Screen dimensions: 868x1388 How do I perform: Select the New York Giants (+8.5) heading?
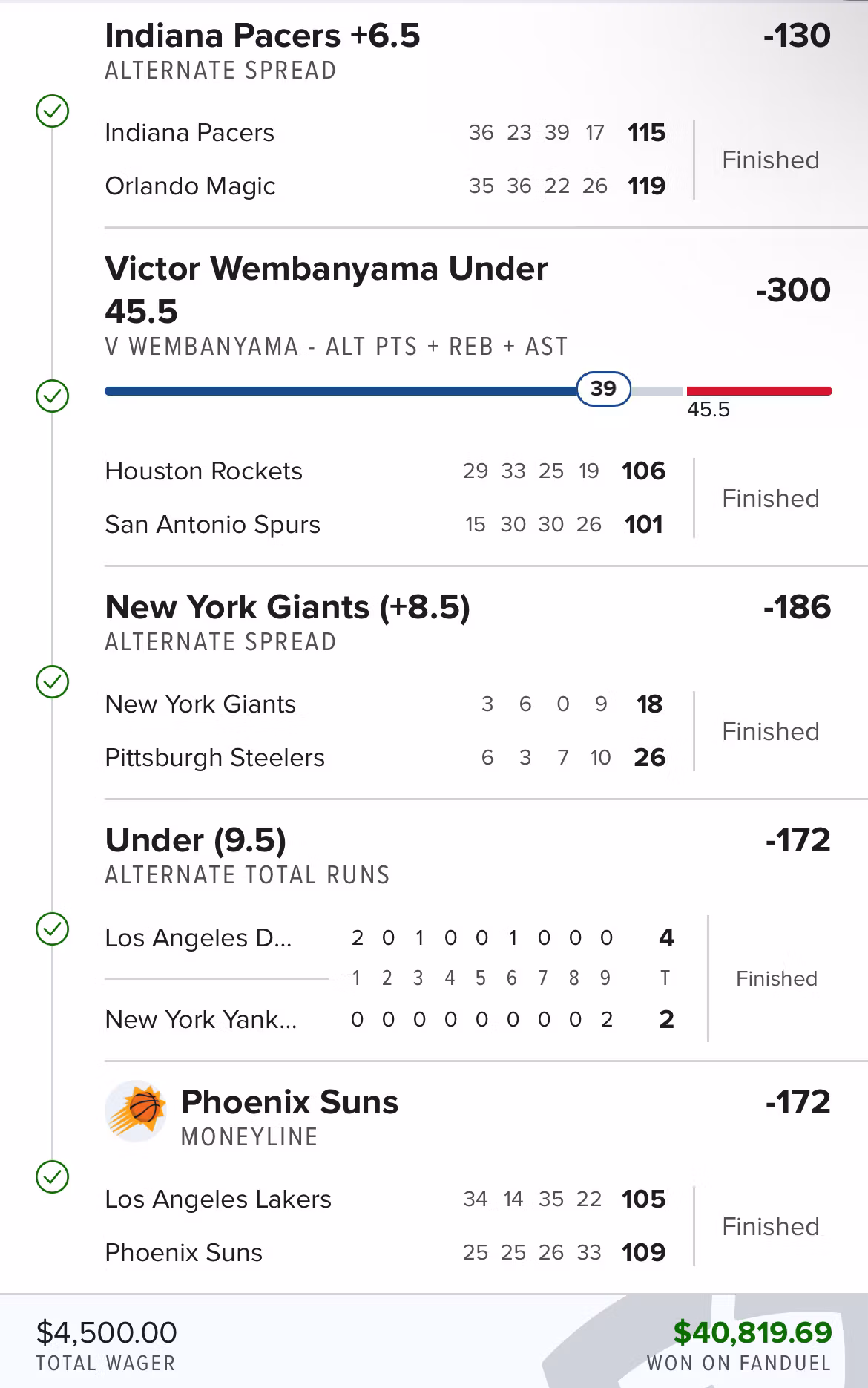pyautogui.click(x=288, y=607)
